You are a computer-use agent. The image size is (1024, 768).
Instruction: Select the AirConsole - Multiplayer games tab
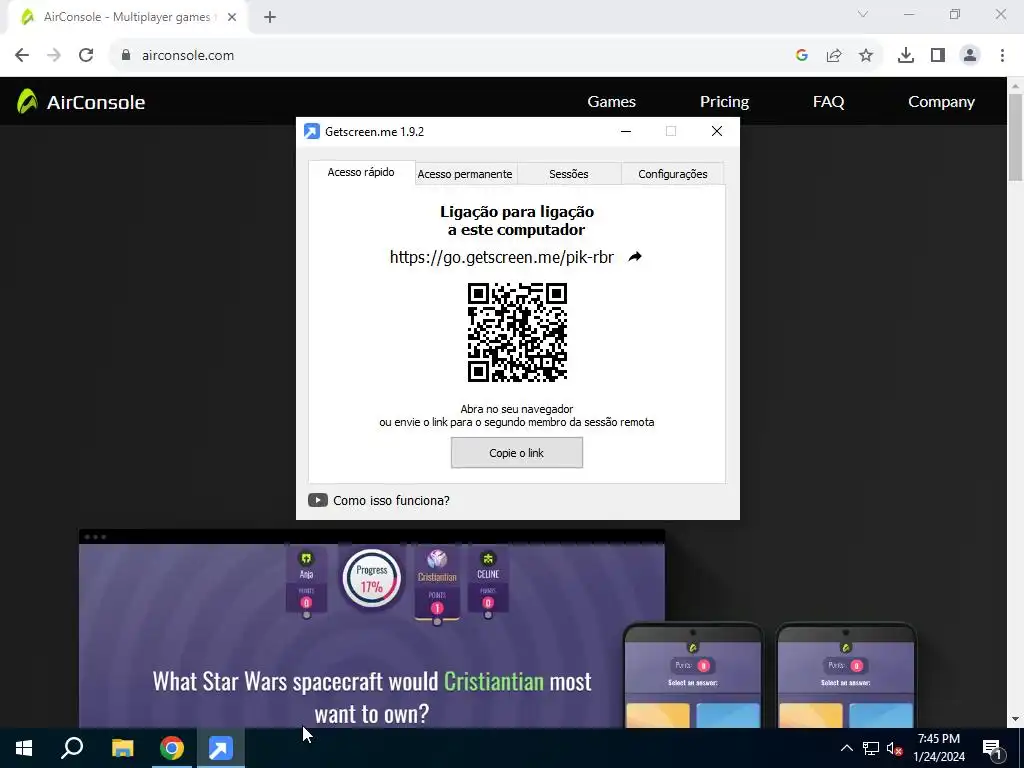click(127, 18)
